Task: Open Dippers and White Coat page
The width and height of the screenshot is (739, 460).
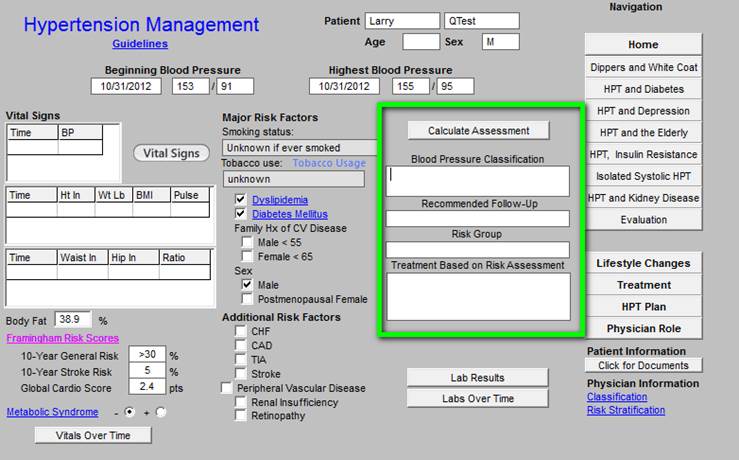Action: click(643, 67)
